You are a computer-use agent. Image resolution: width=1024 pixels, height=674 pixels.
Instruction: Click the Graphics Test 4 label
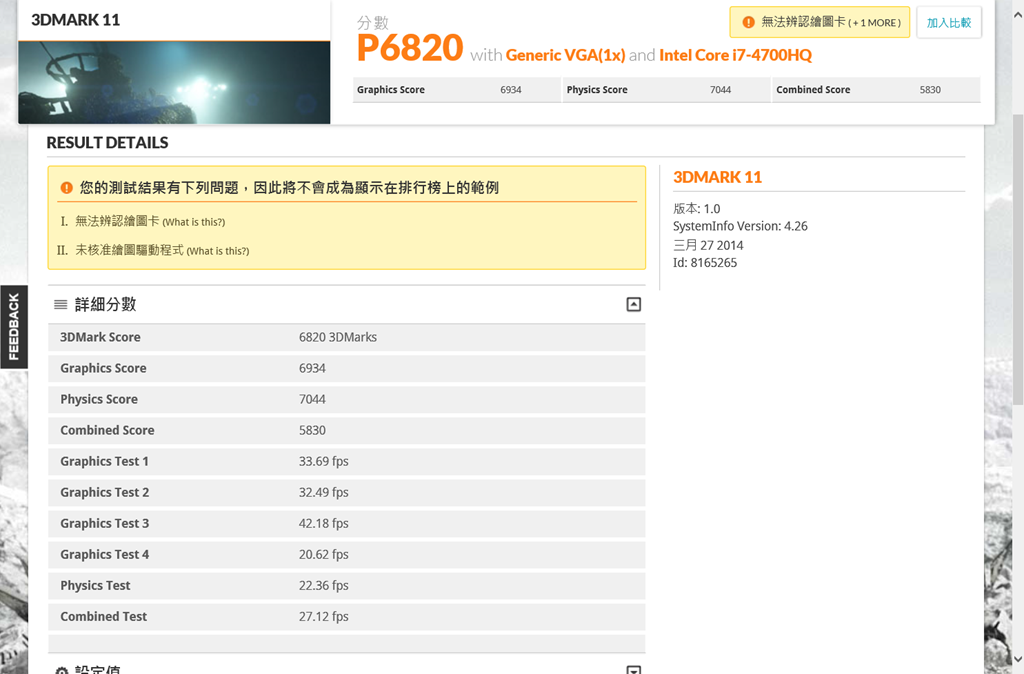104,554
